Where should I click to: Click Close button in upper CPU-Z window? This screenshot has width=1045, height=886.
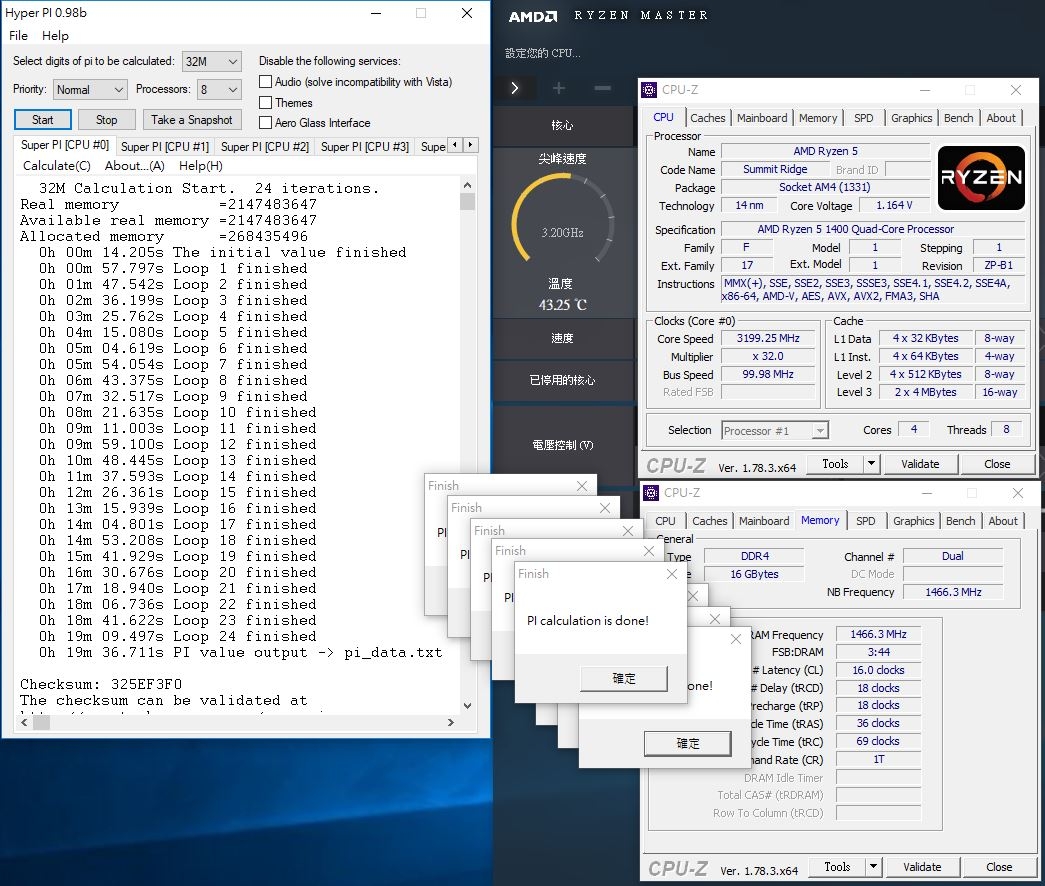click(997, 463)
